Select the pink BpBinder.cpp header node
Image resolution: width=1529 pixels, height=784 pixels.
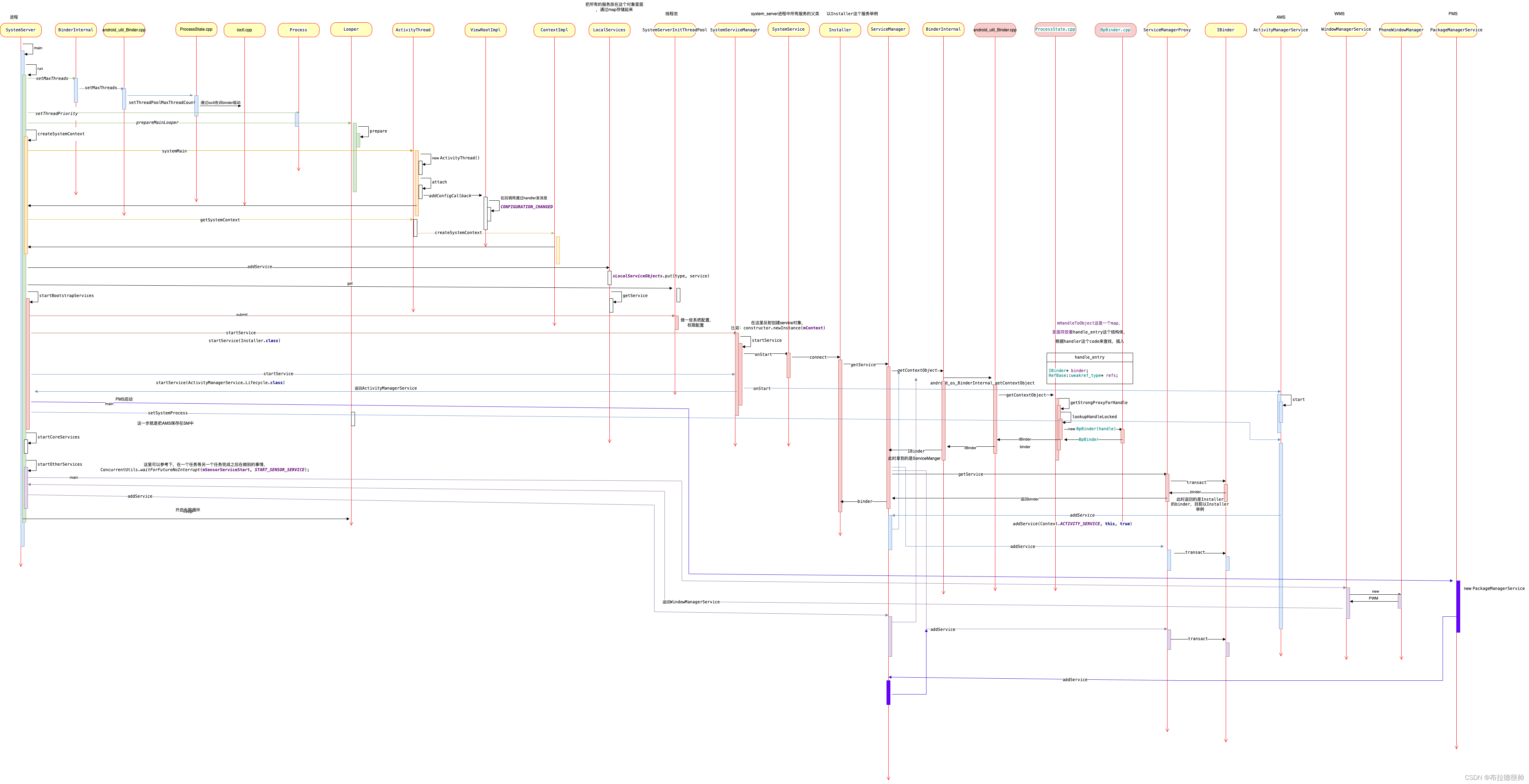click(1115, 30)
